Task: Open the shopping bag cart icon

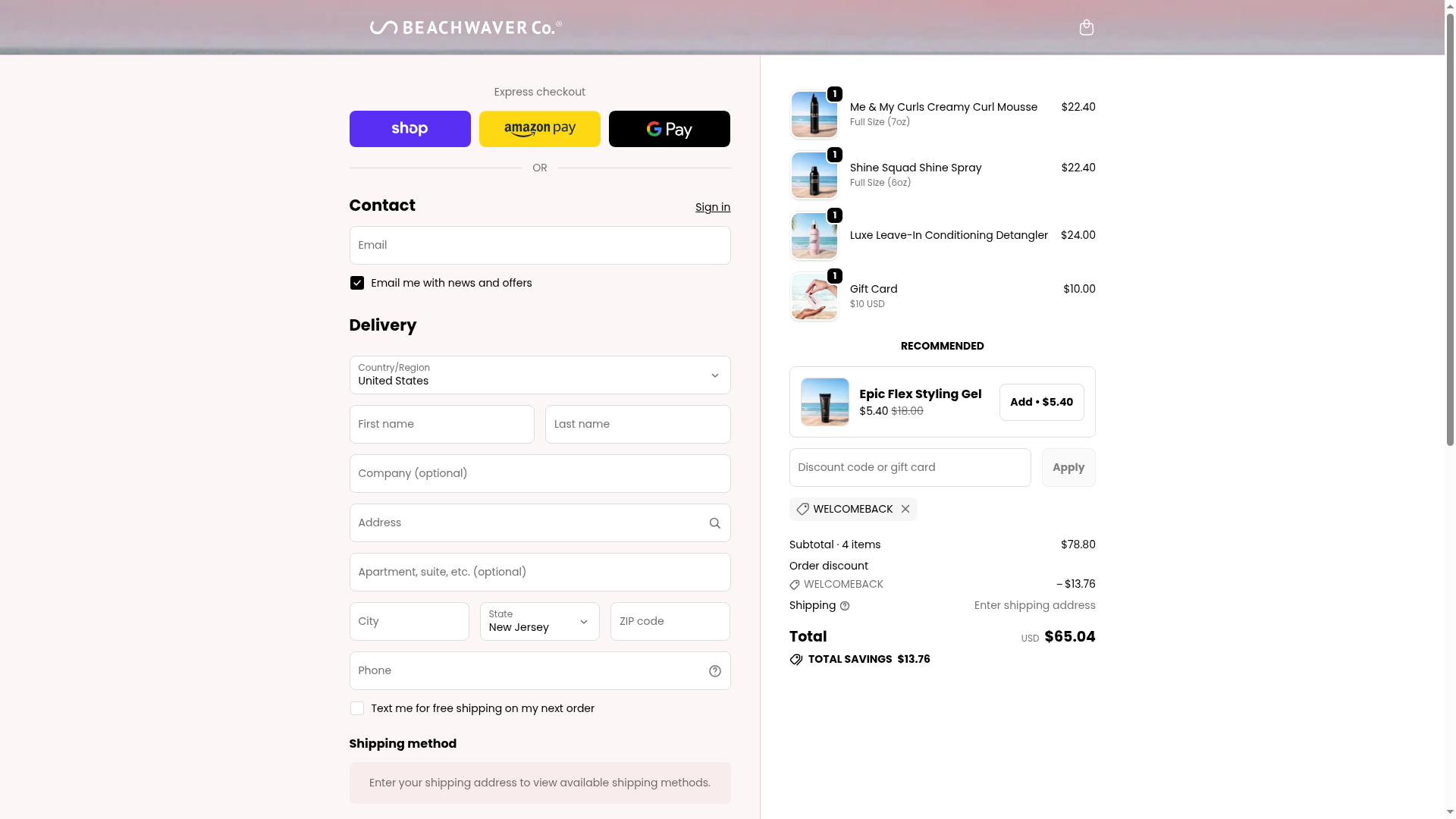Action: point(1086,28)
